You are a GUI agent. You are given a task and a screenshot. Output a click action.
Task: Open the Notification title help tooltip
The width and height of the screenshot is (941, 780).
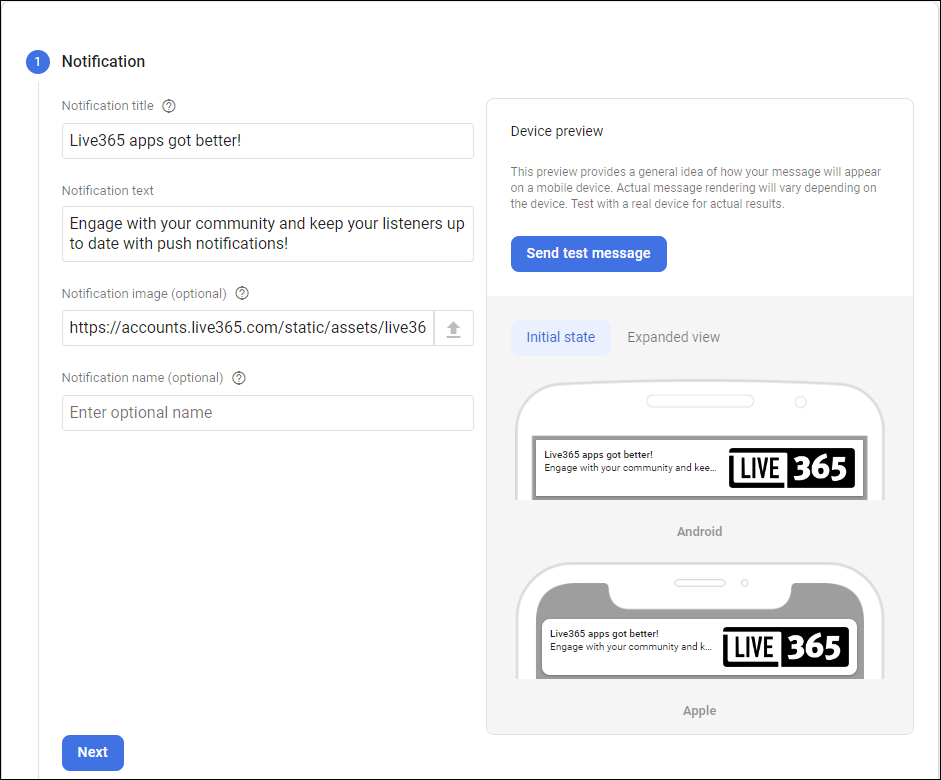coord(168,105)
